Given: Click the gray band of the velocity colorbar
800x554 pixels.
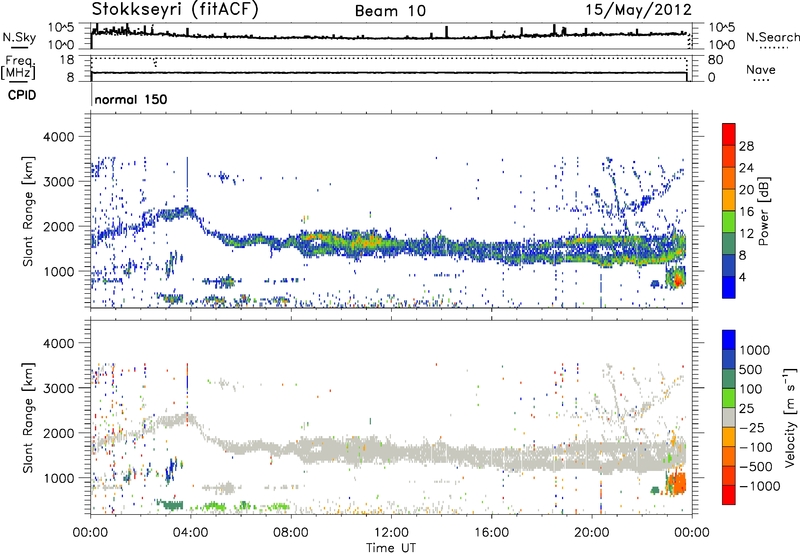Looking at the screenshot, I should click(x=729, y=418).
